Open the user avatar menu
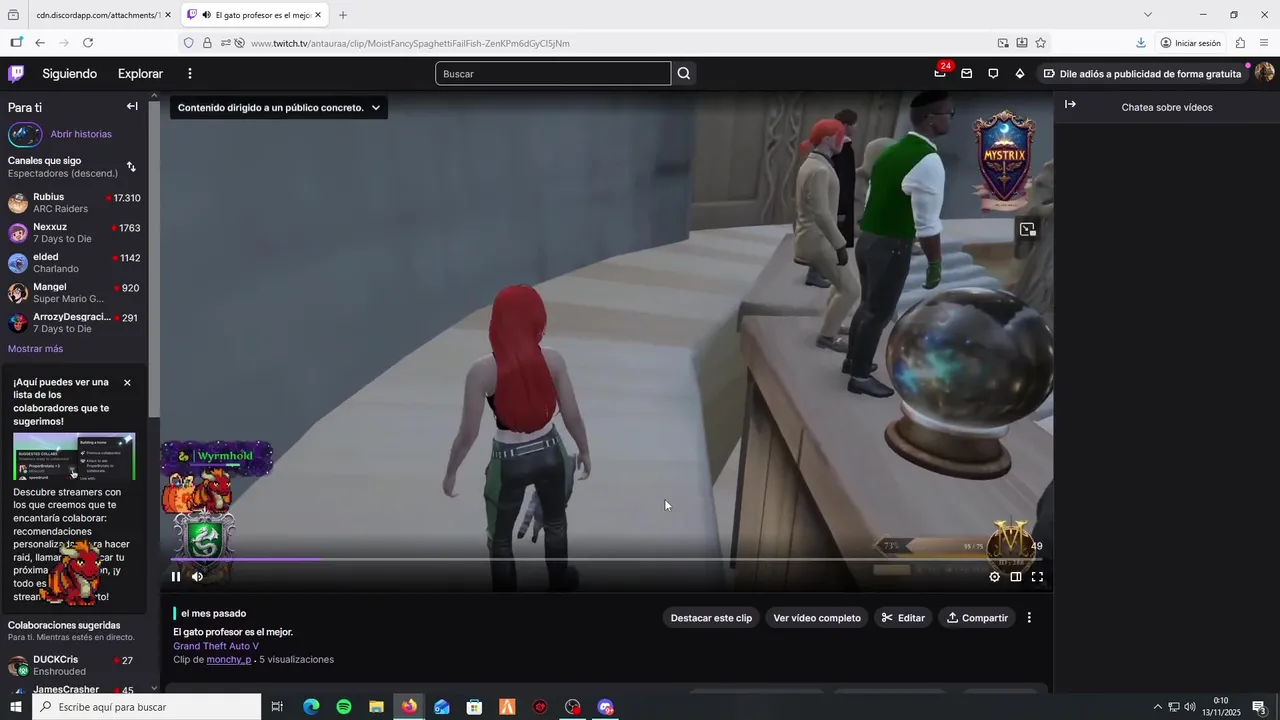 (1264, 73)
